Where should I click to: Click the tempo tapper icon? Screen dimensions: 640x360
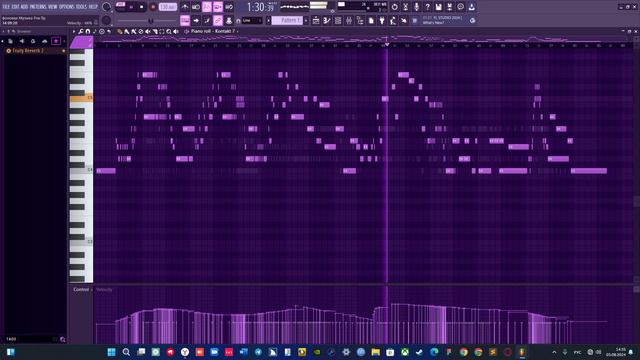[393, 20]
